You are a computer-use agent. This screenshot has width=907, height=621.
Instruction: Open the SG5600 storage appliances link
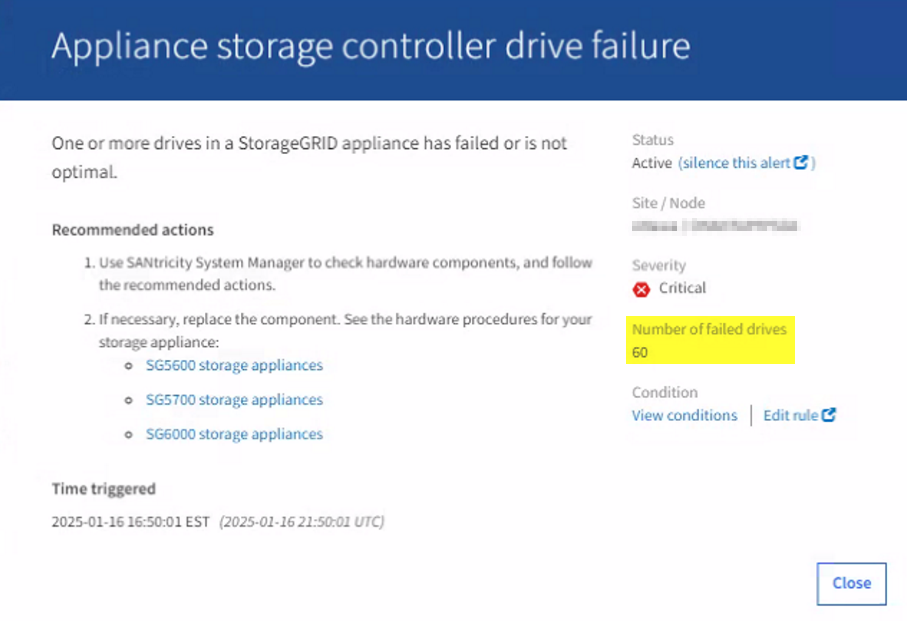click(x=234, y=365)
